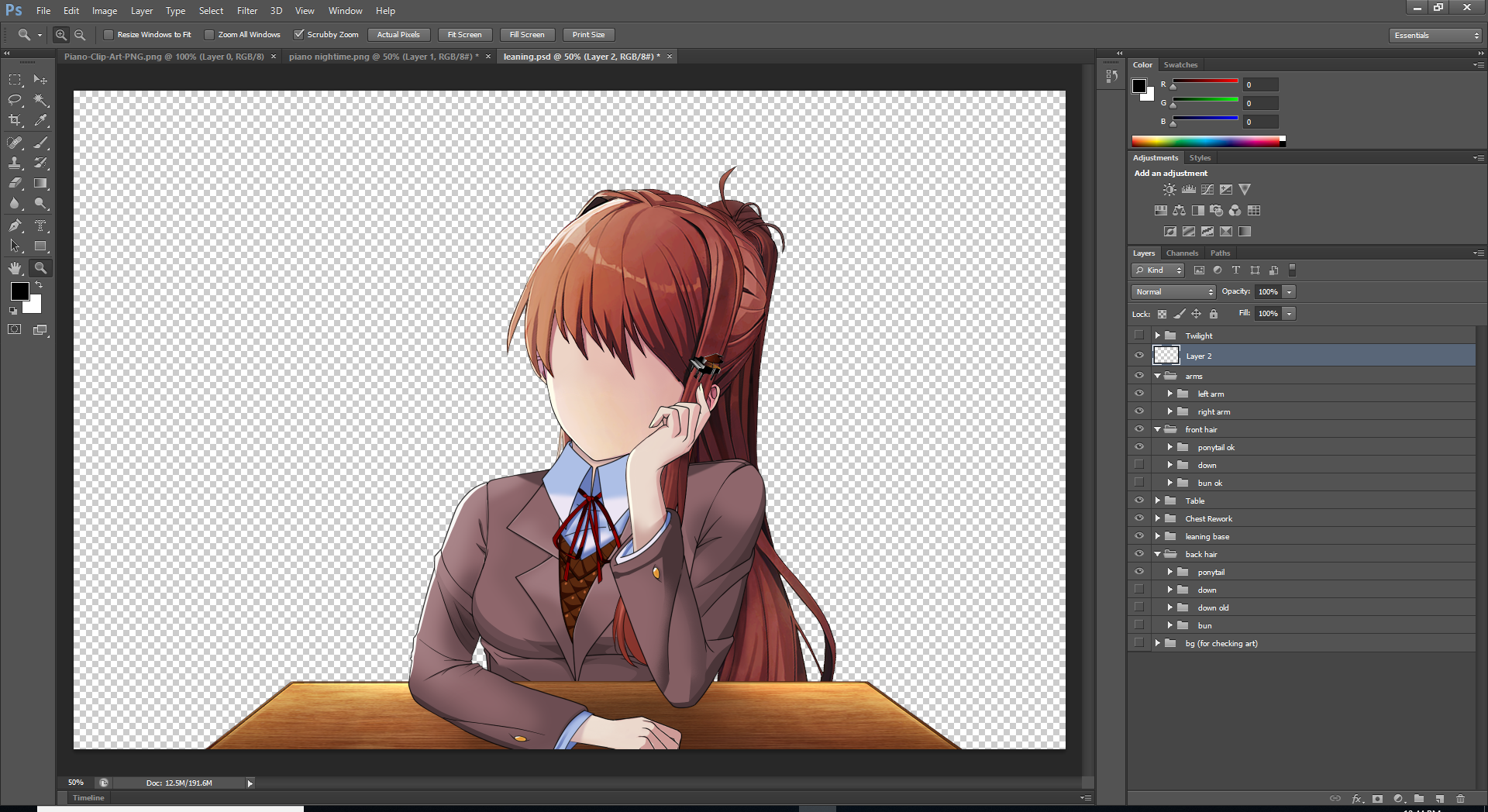The image size is (1488, 812).
Task: Open the Styles panel tab
Action: pyautogui.click(x=1200, y=158)
